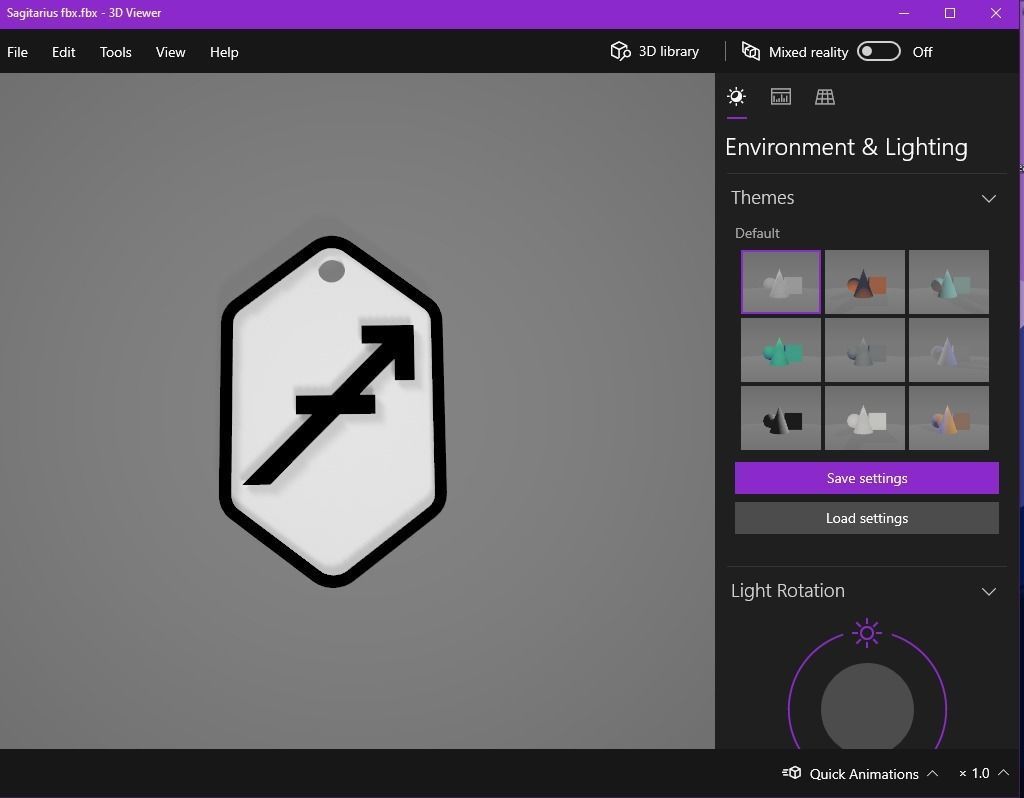Open the Stats & Shading tab icon
1024x798 pixels.
coord(780,97)
